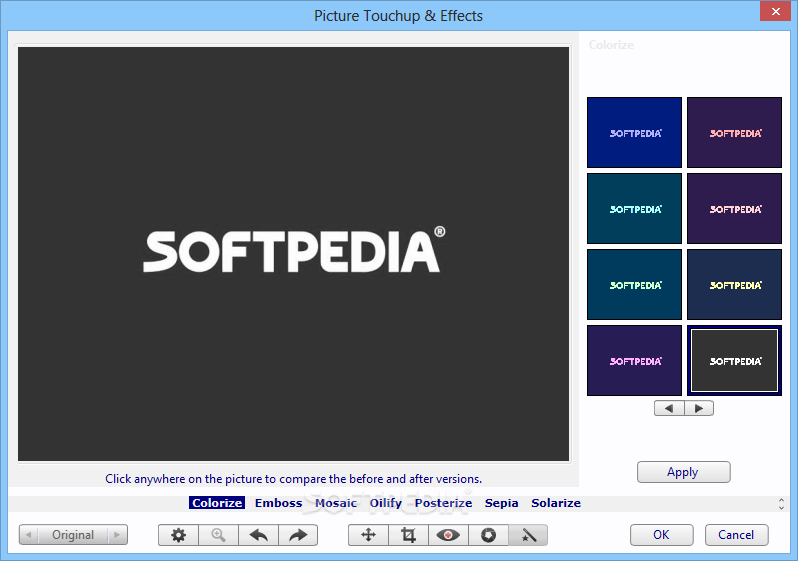Click the Apply button
The image size is (798, 561).
683,472
